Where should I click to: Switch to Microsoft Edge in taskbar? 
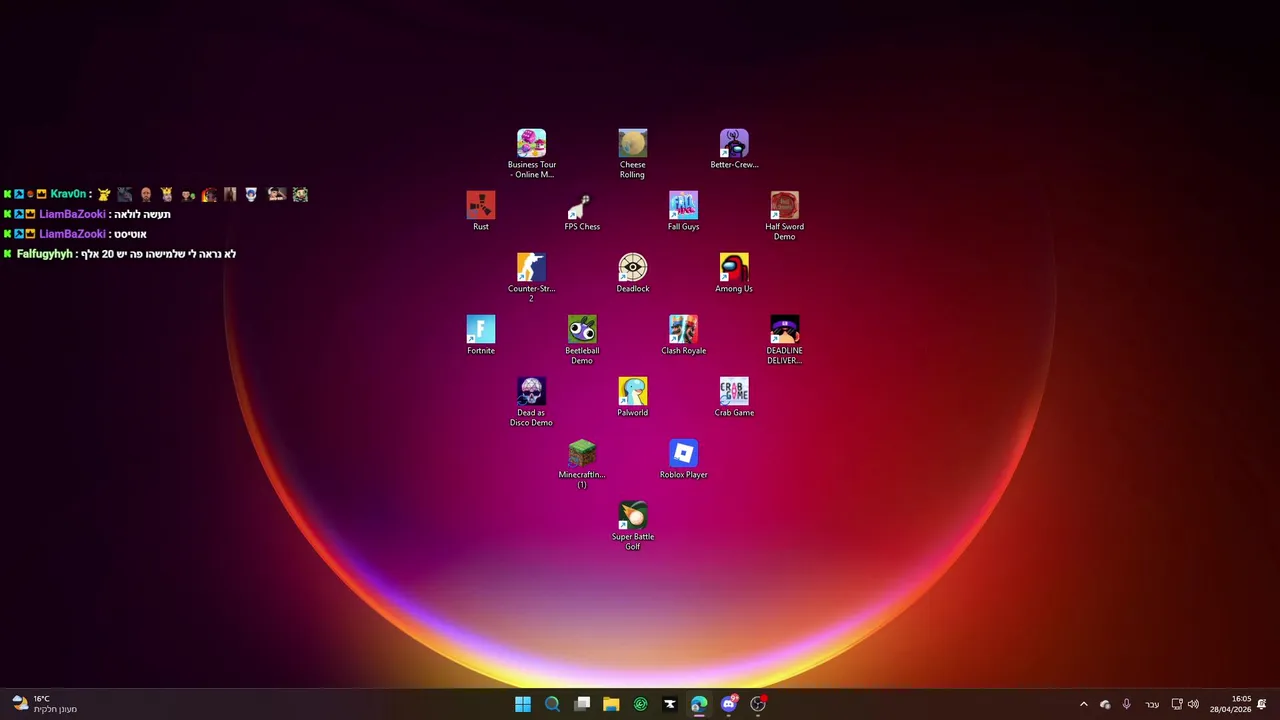(699, 704)
